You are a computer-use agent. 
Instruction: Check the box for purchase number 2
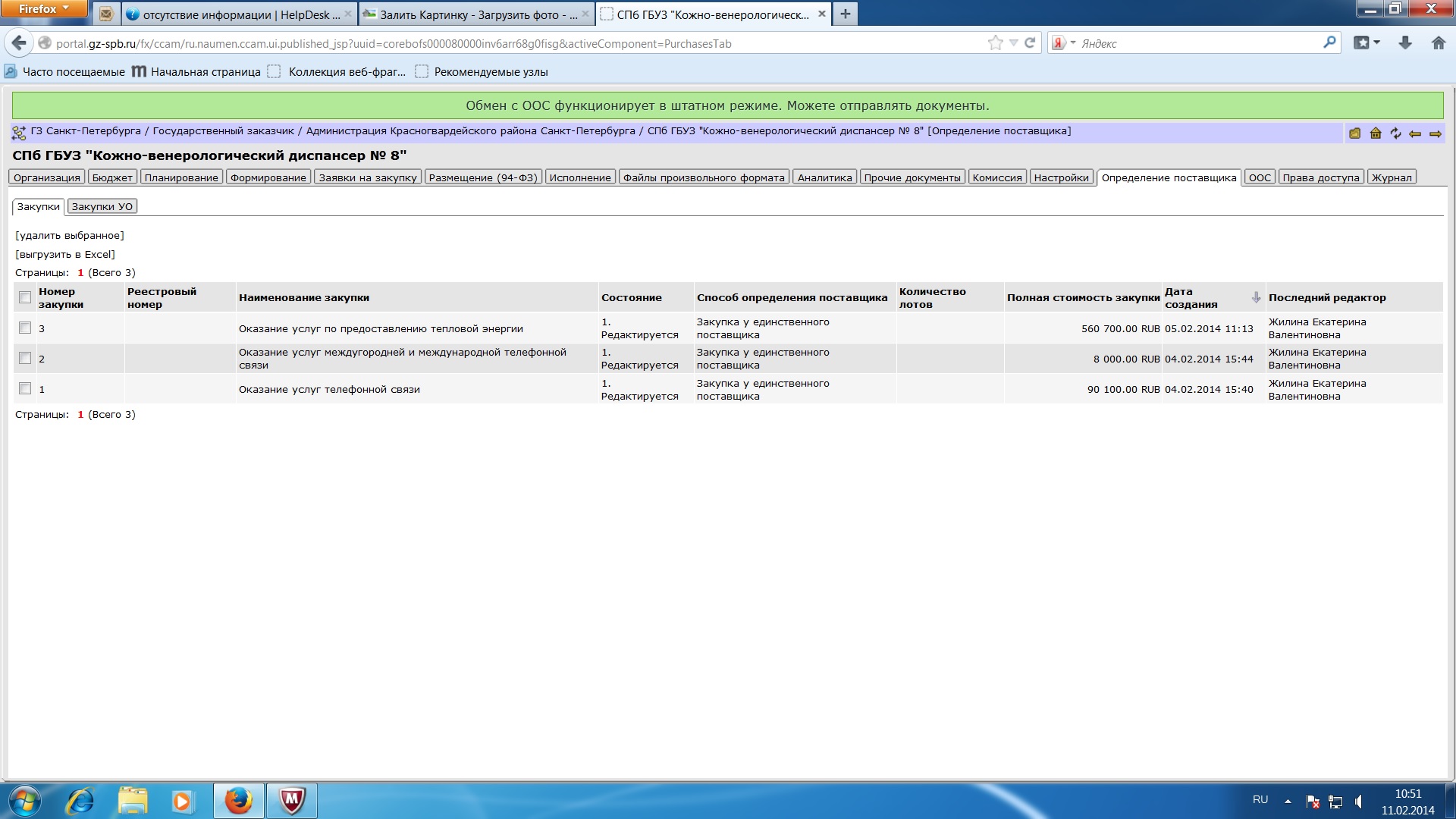pyautogui.click(x=25, y=358)
